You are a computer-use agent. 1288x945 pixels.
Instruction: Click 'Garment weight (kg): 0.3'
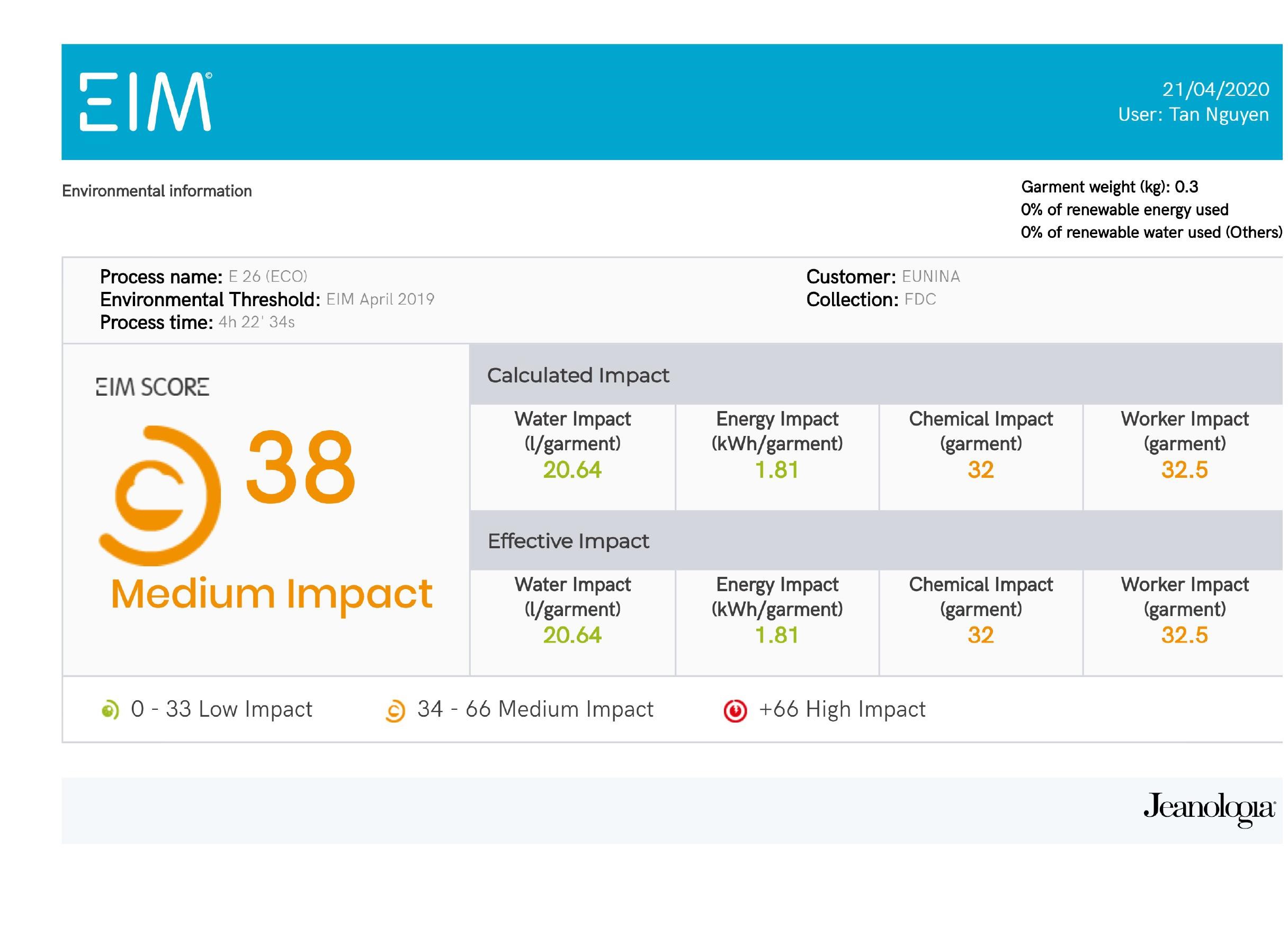(x=1110, y=187)
